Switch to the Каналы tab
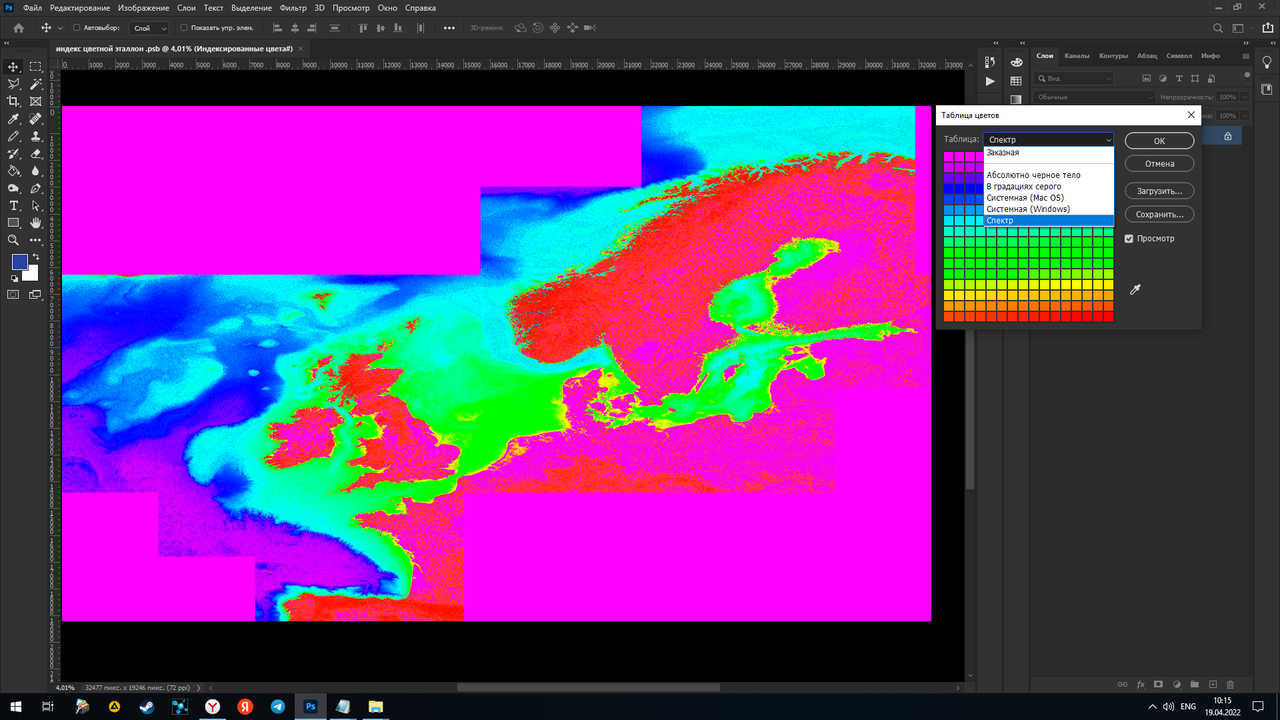Screen dimensions: 1280x720 [x=1076, y=56]
